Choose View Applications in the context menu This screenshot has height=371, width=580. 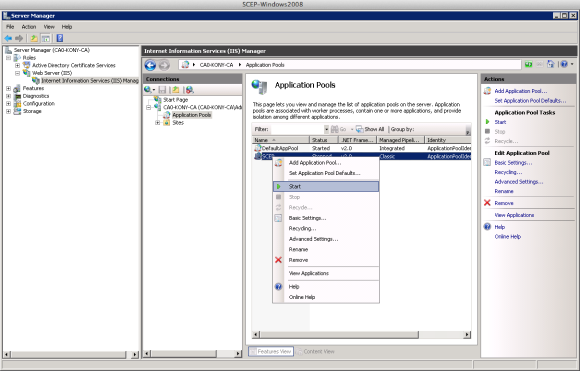[326, 273]
